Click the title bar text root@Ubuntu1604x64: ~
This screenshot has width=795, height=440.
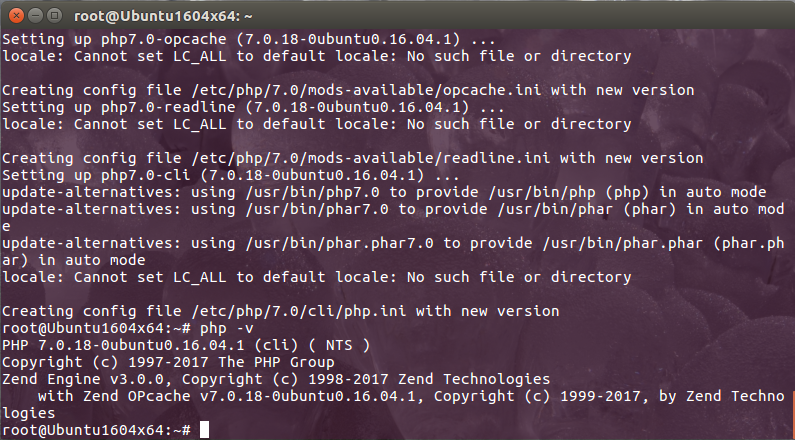(163, 16)
